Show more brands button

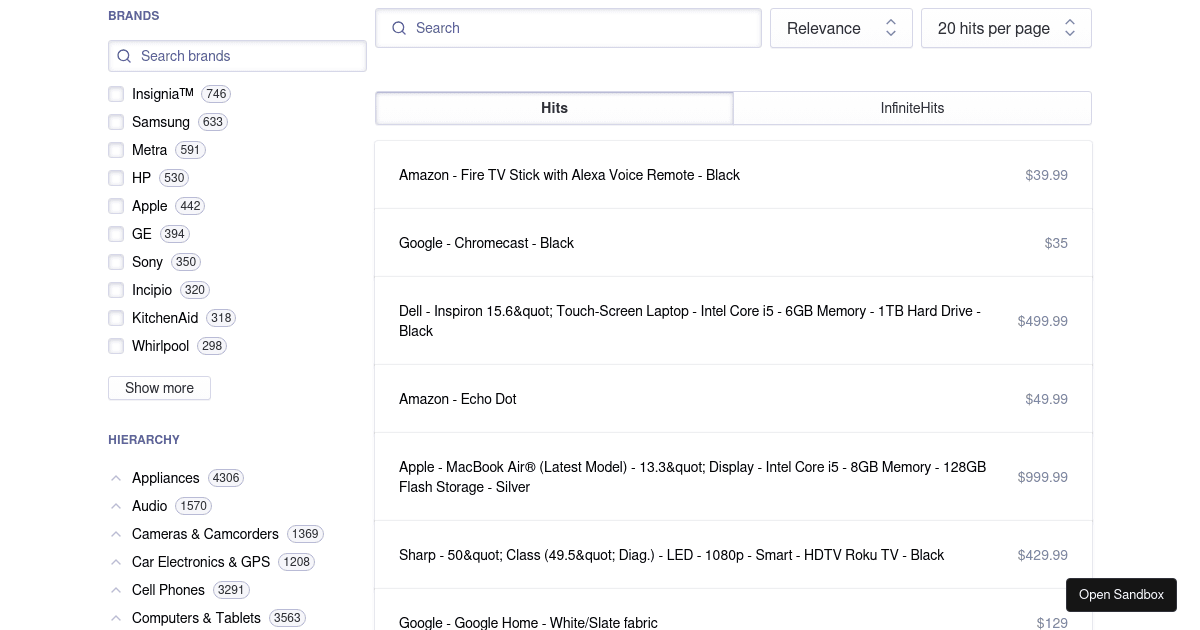coord(159,388)
